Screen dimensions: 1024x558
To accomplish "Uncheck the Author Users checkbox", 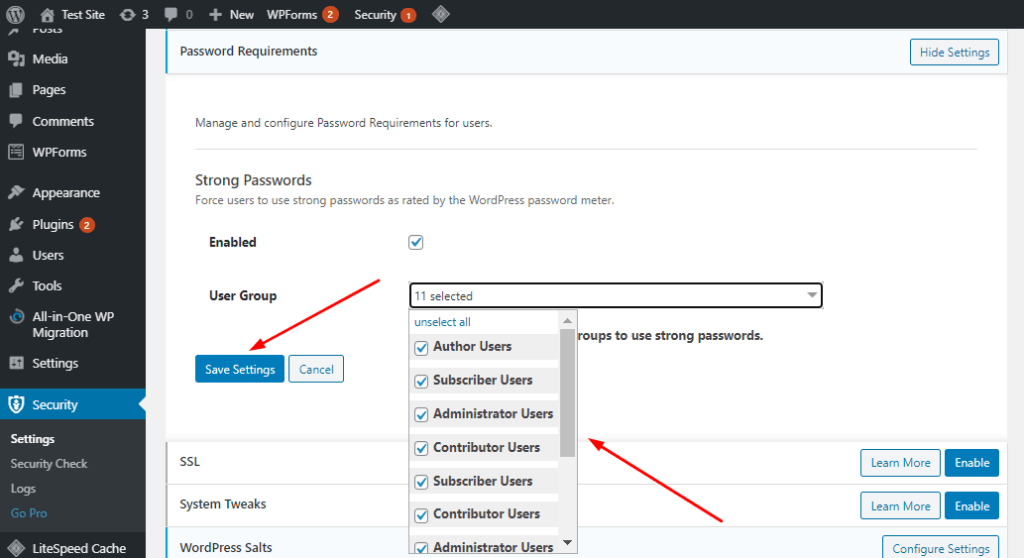I will click(x=421, y=348).
